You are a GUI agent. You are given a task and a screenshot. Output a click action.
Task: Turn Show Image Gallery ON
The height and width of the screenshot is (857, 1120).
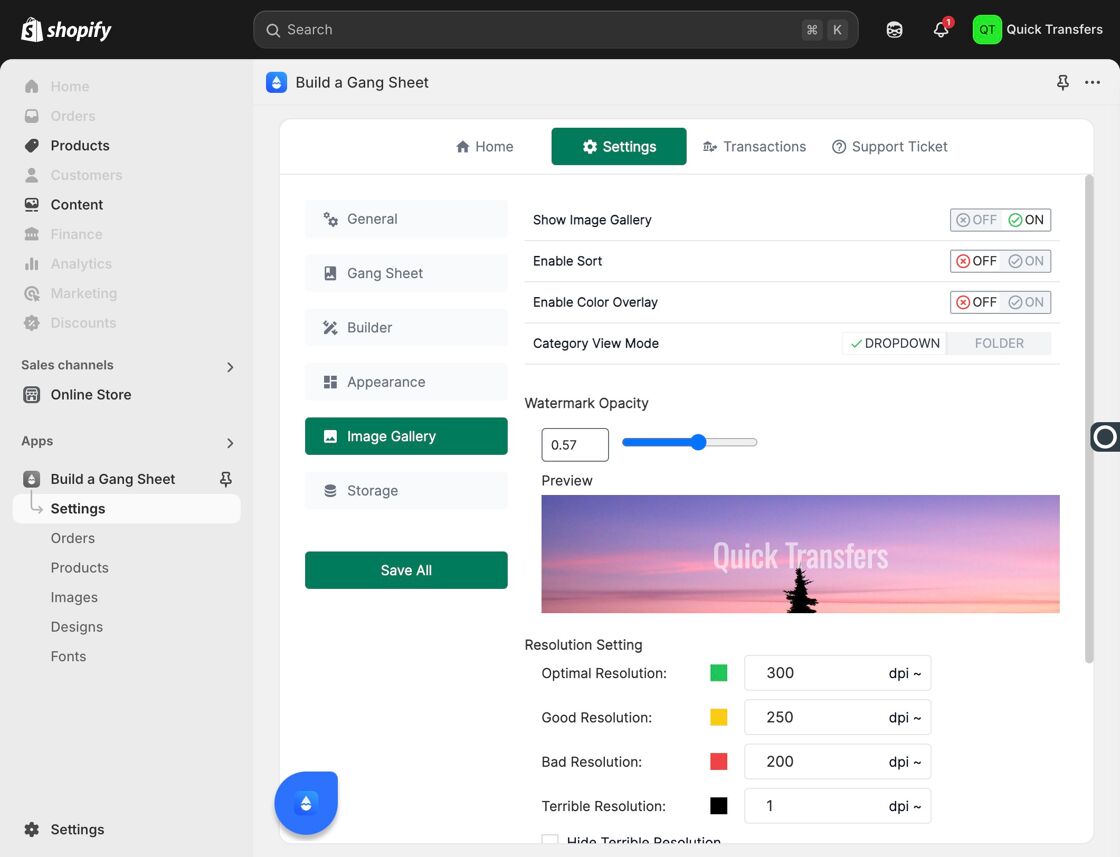[1026, 220]
